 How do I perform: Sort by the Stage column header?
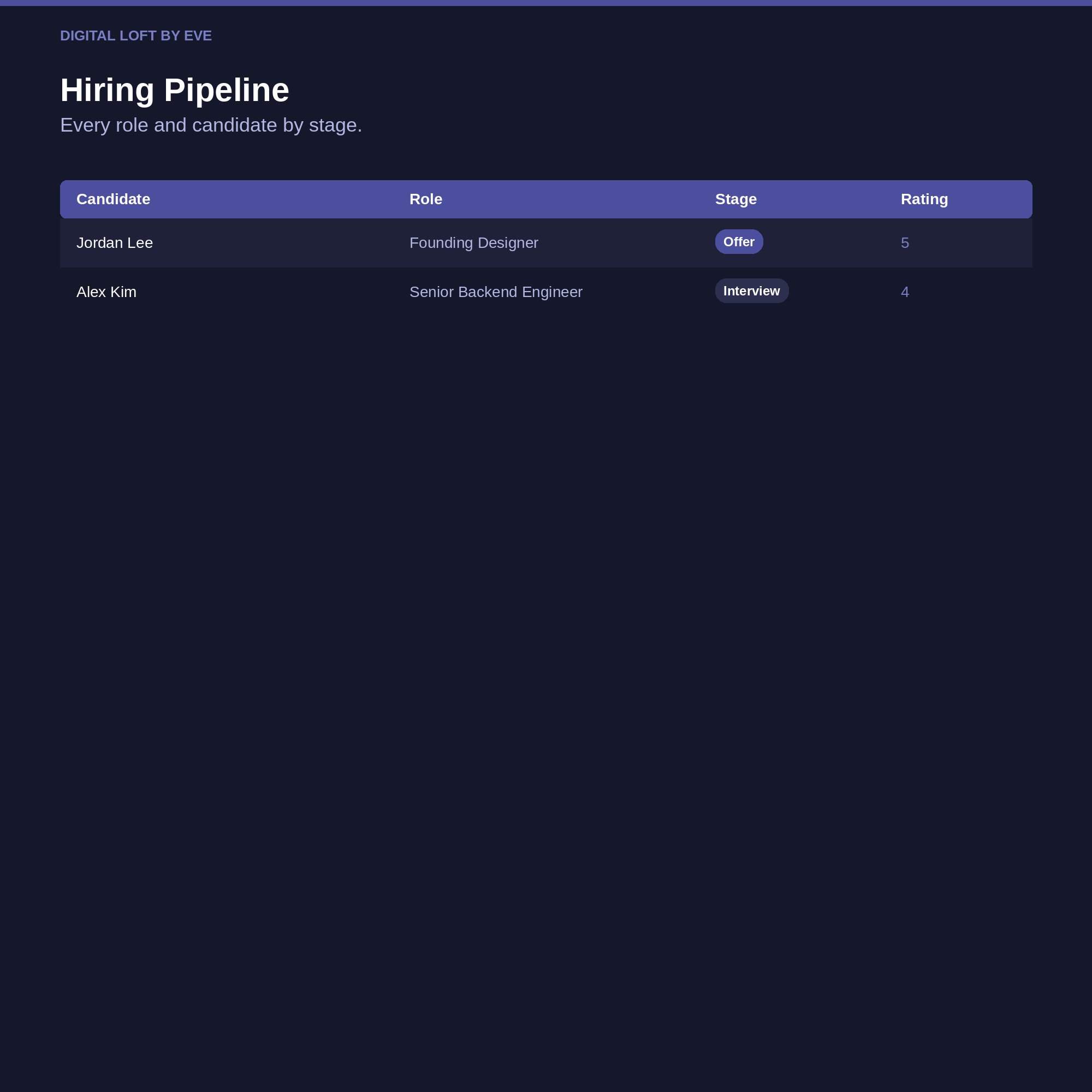735,199
